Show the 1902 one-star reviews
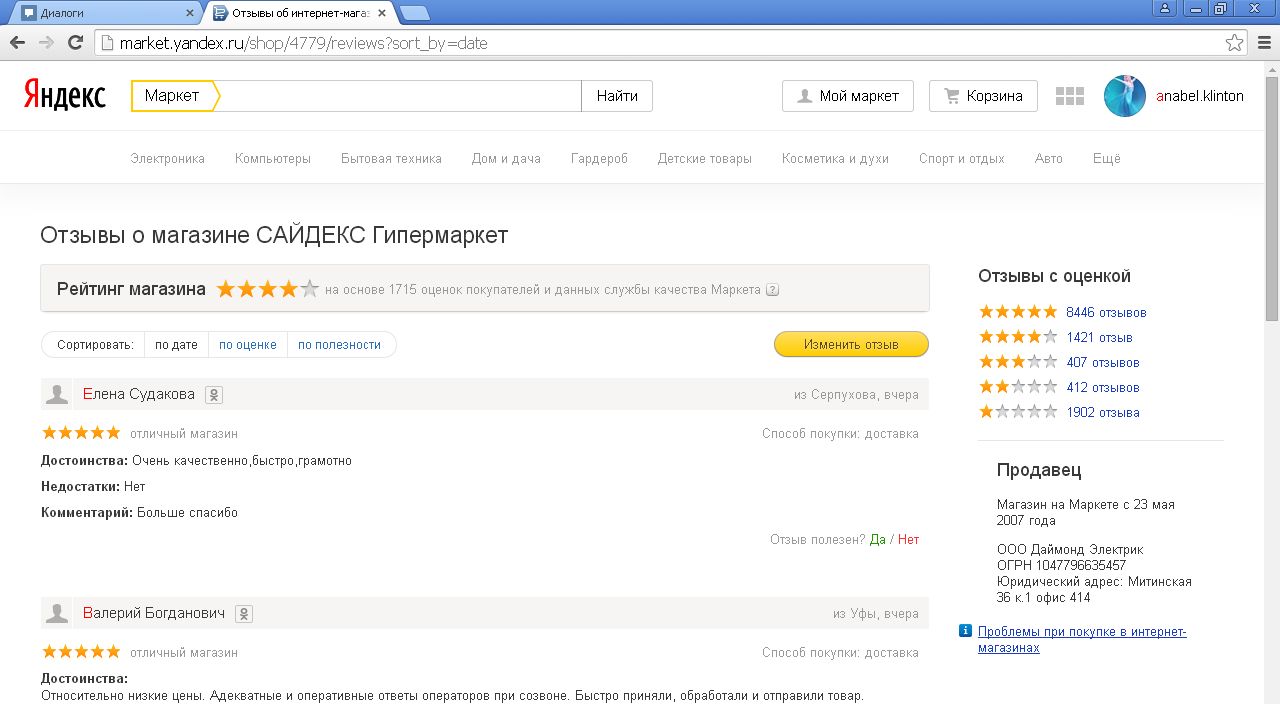The image size is (1280, 704). (1103, 412)
